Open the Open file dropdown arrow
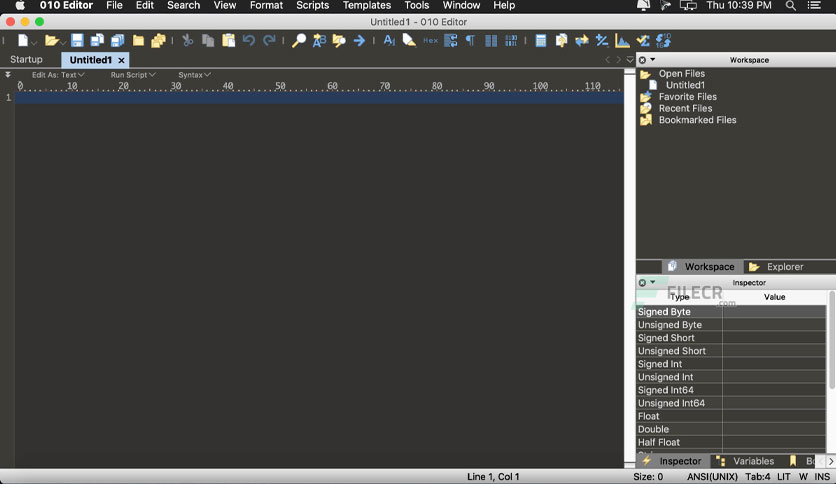This screenshot has width=836, height=484. click(63, 43)
